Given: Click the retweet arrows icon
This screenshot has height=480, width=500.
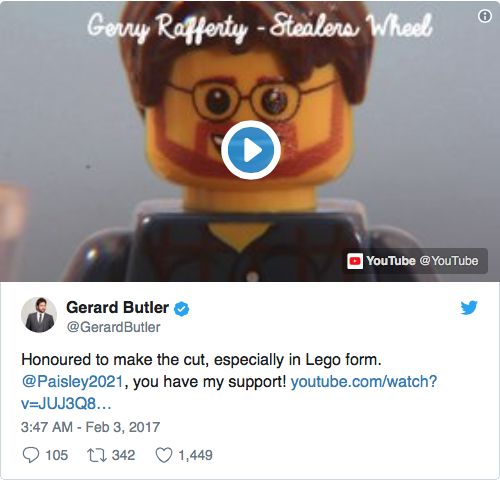Looking at the screenshot, I should click(x=97, y=455).
